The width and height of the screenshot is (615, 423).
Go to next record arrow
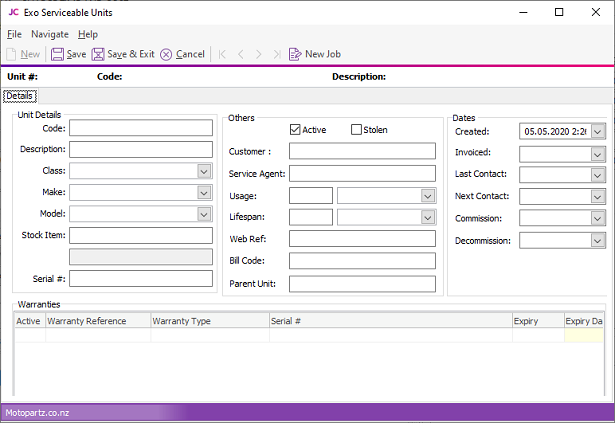click(x=258, y=54)
